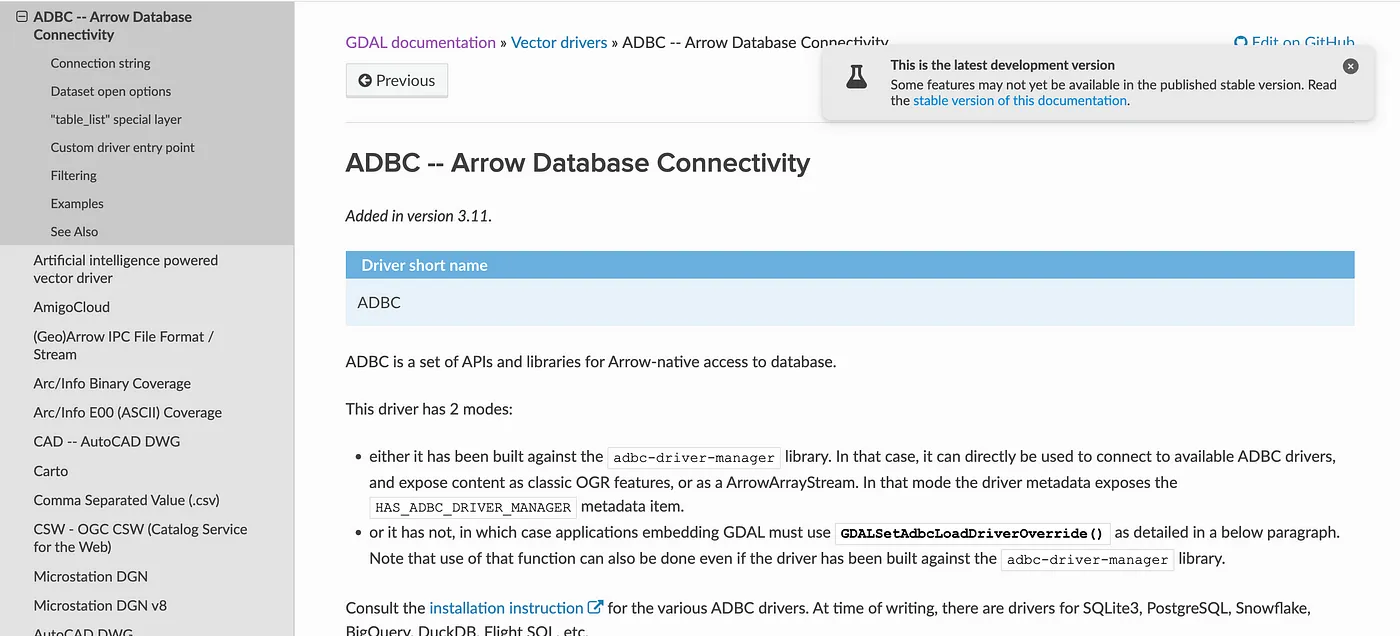Open the installation instruction link
Image resolution: width=1400 pixels, height=636 pixels.
(506, 607)
